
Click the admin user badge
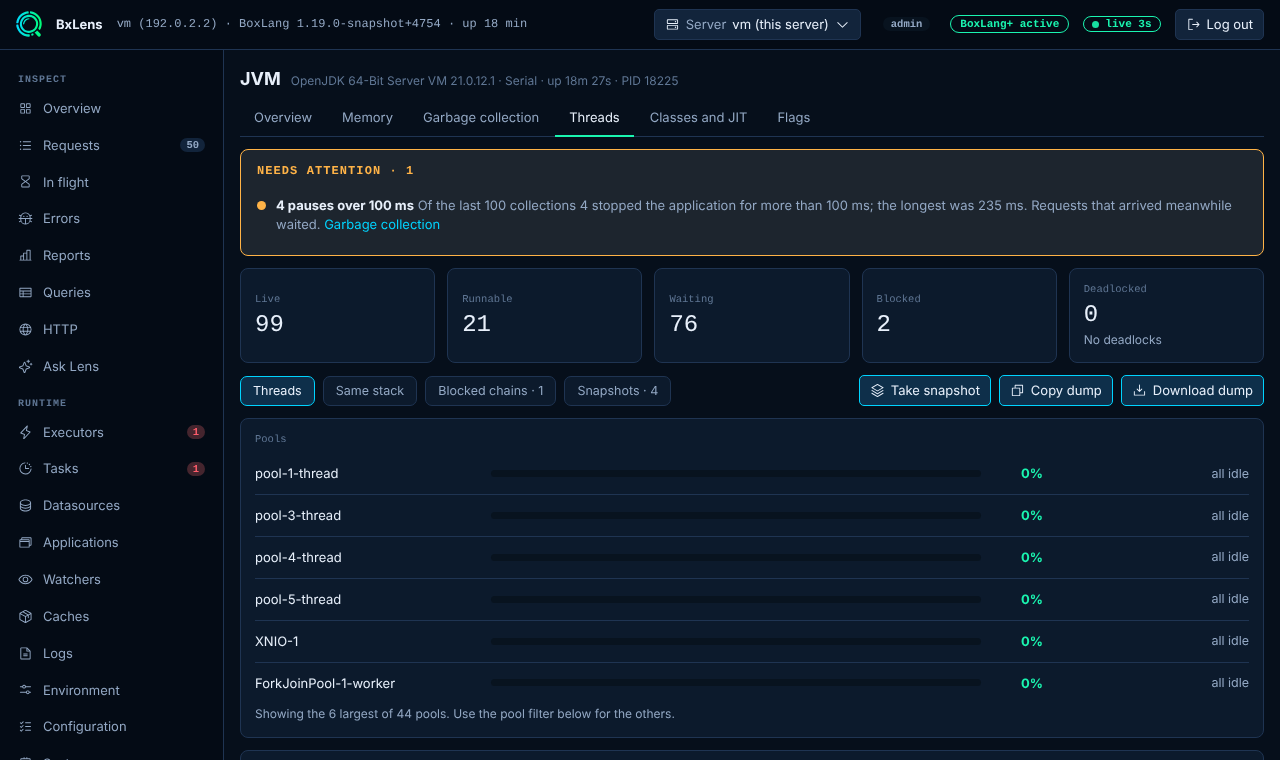click(906, 24)
